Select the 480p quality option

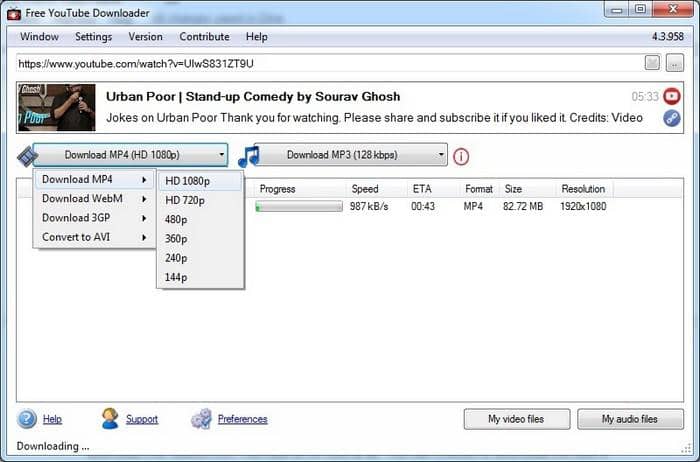click(200, 220)
